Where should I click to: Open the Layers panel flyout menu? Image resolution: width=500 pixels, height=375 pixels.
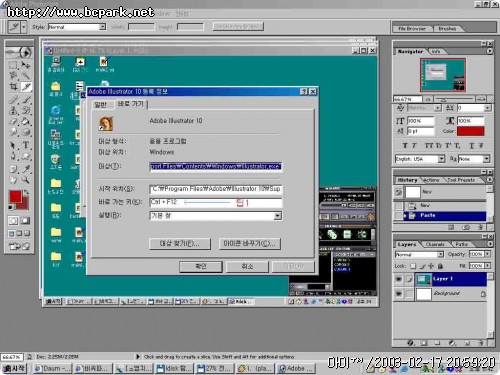489,244
